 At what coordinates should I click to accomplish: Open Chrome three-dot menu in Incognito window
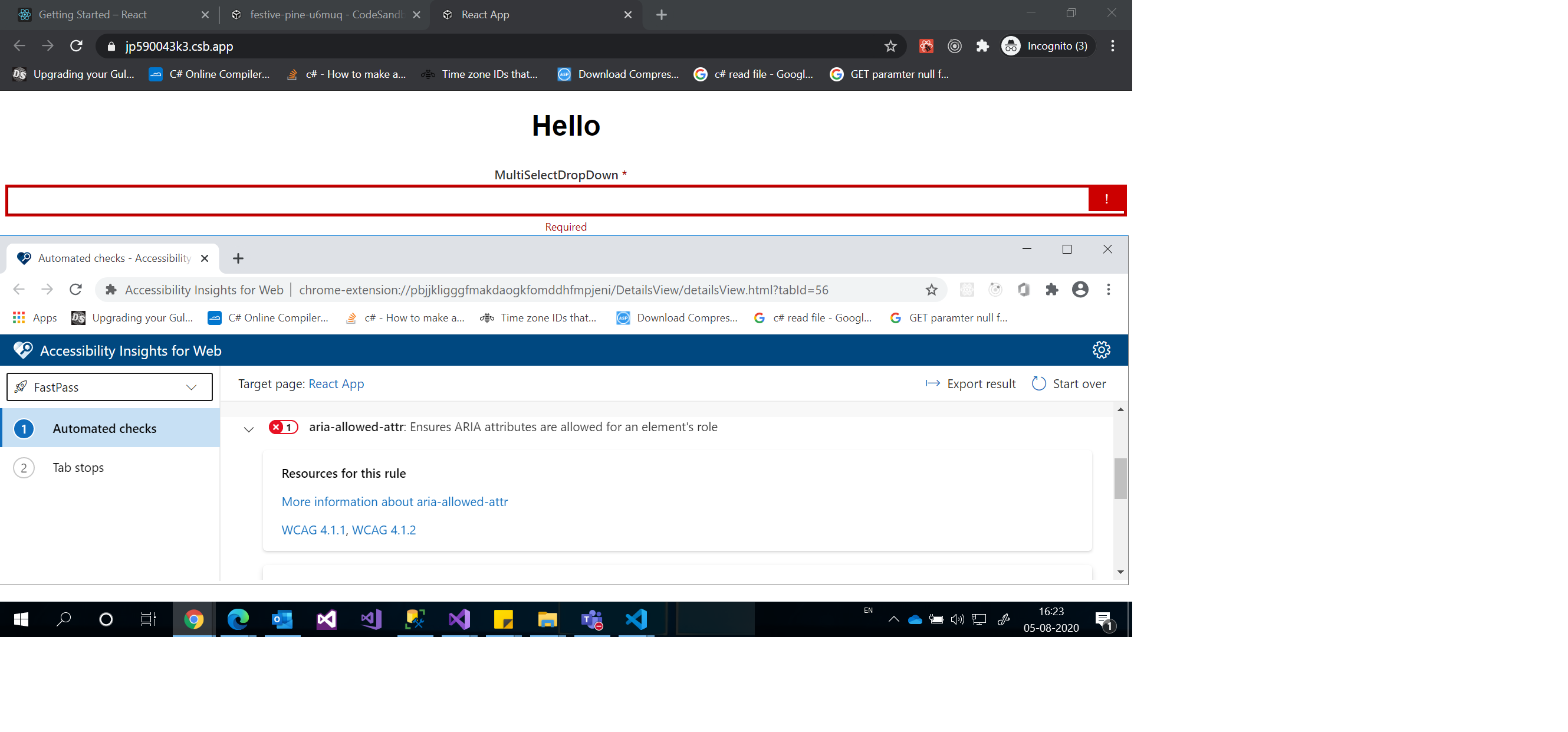pos(1112,46)
